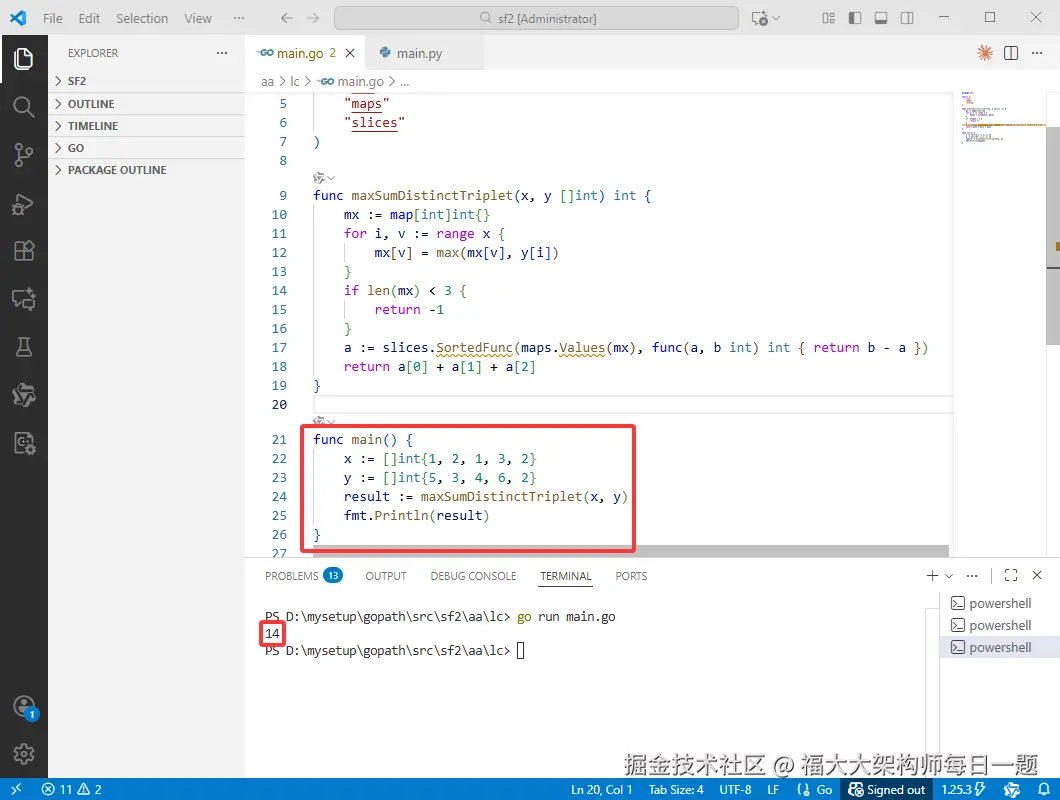
Task: Maximize the terminal panel size
Action: 1011,575
